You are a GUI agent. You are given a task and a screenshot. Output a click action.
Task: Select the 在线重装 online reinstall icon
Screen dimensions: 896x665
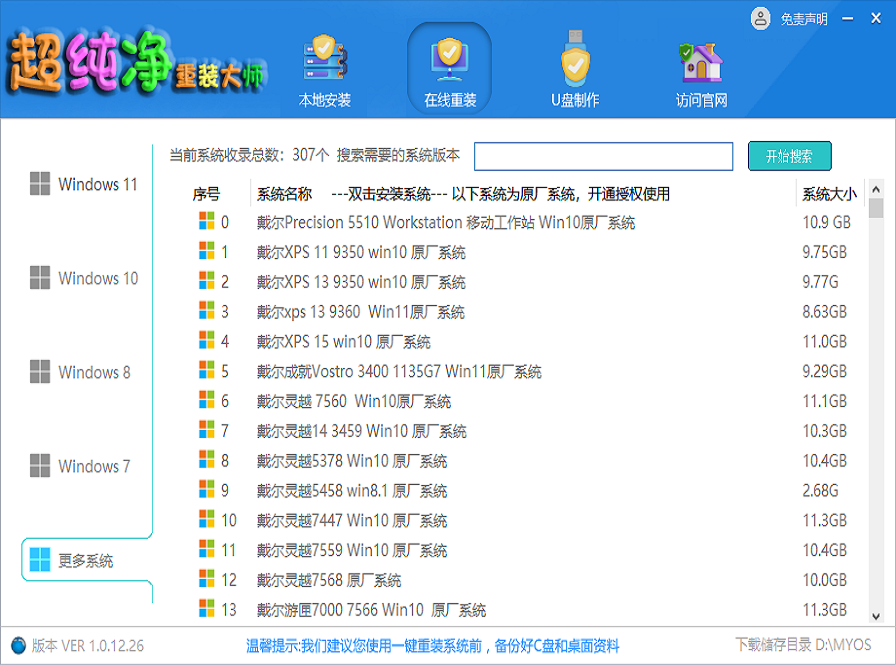[x=449, y=62]
